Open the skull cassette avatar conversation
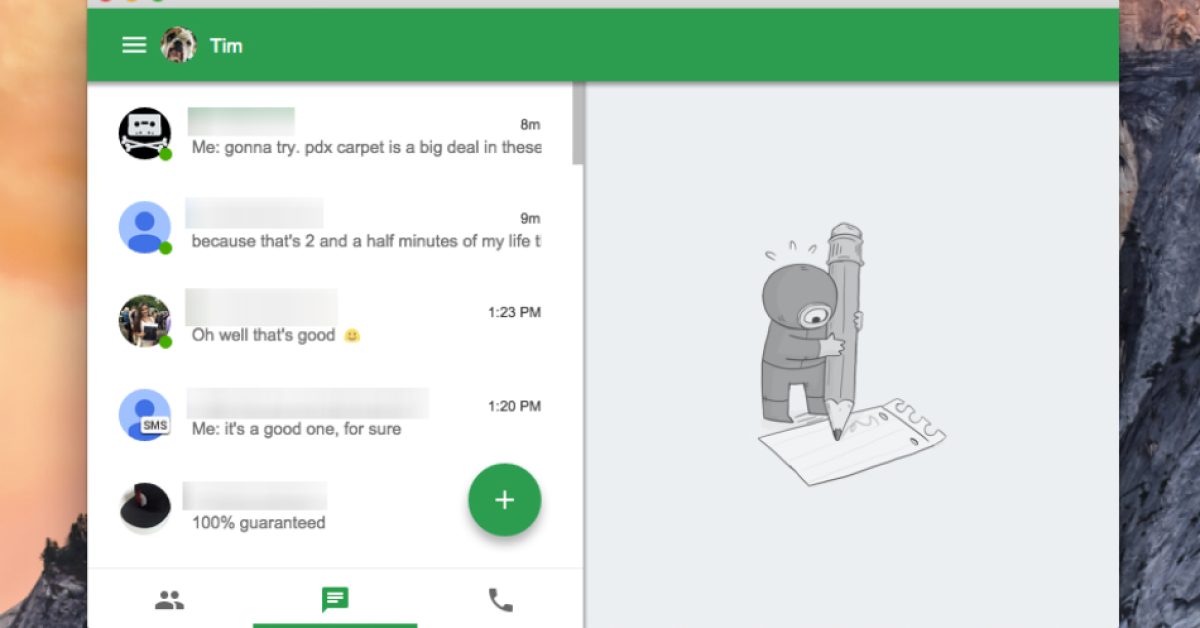The height and width of the screenshot is (628, 1200). tap(145, 133)
